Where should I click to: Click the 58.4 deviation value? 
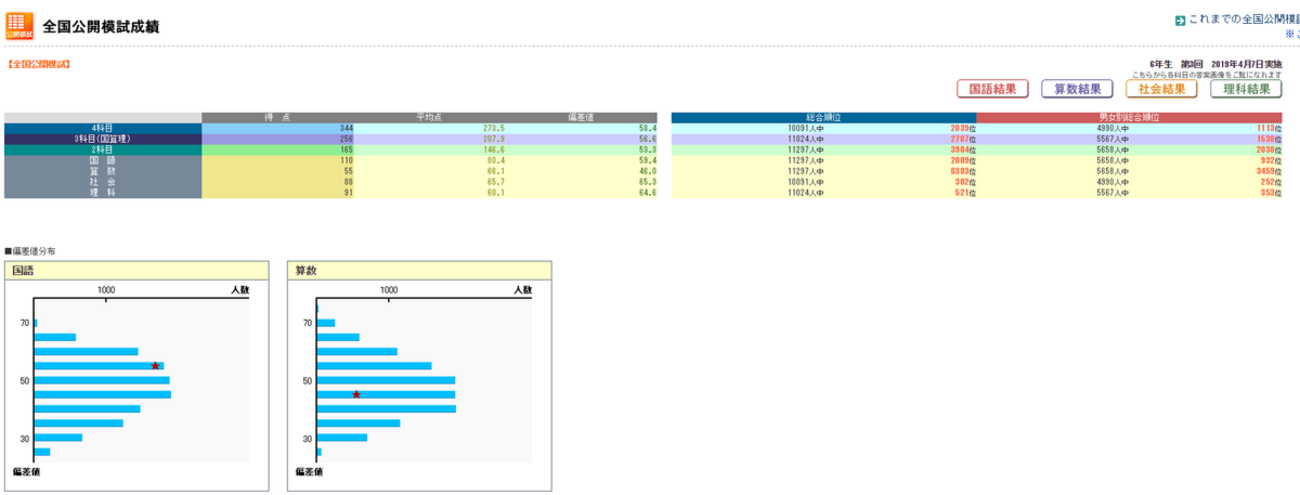pyautogui.click(x=647, y=128)
